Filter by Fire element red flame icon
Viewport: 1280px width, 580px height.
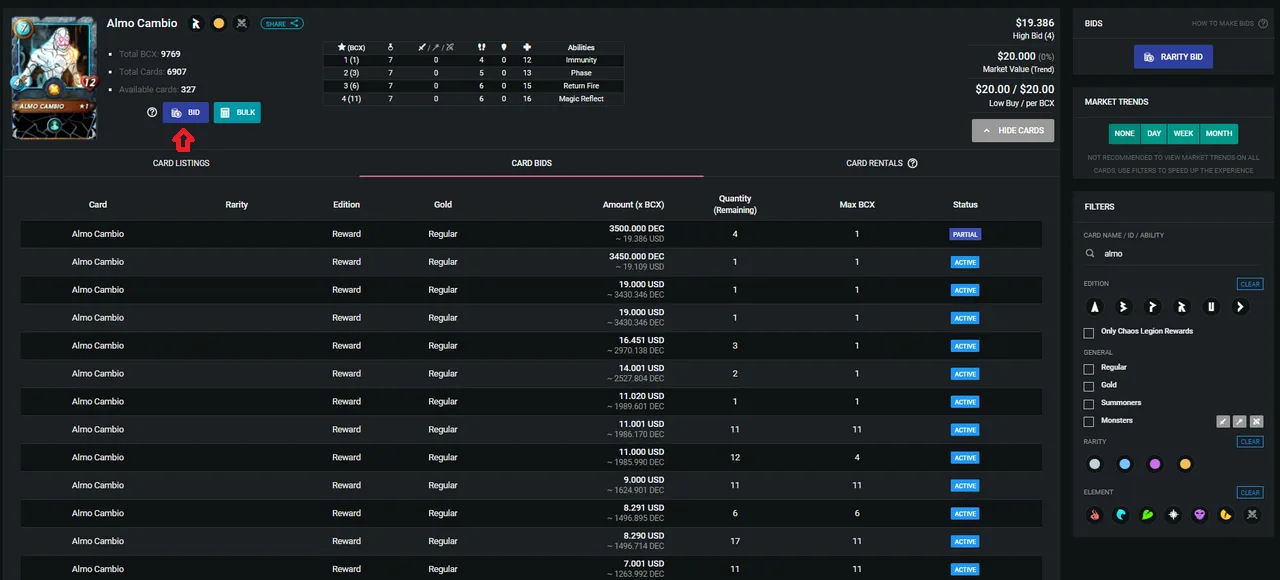(1095, 515)
